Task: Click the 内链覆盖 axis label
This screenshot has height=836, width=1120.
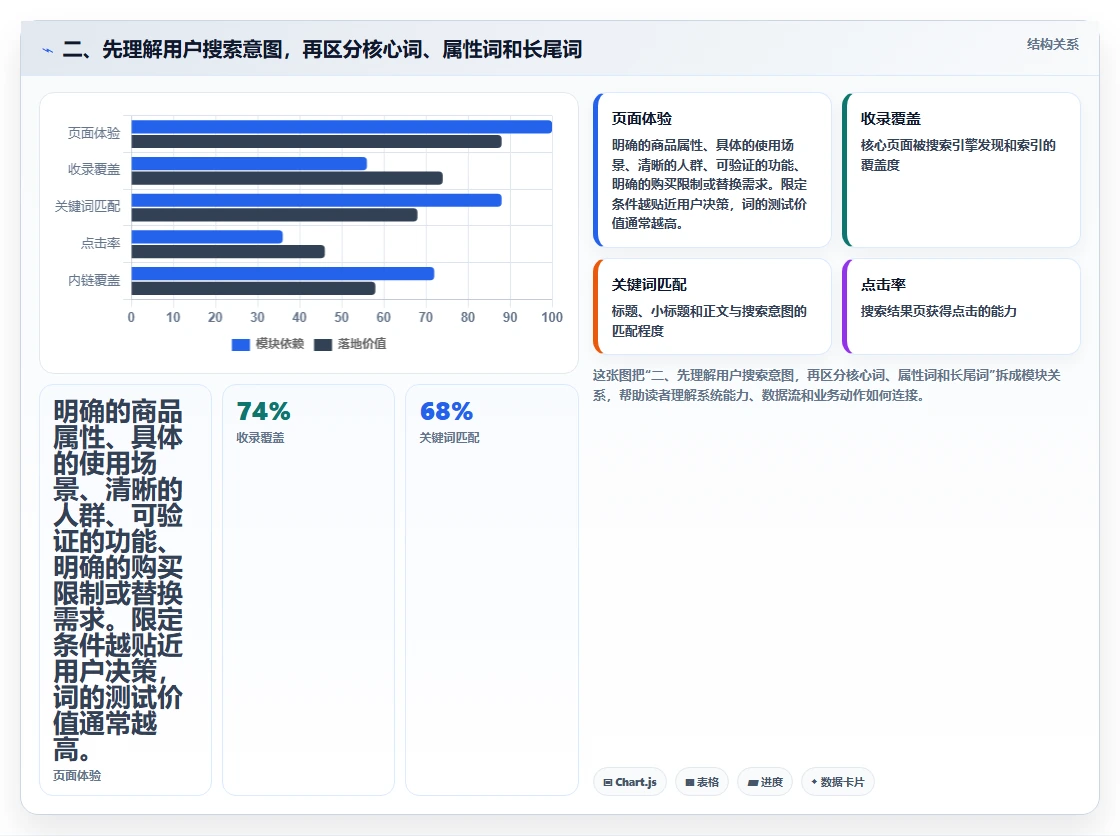Action: point(94,280)
